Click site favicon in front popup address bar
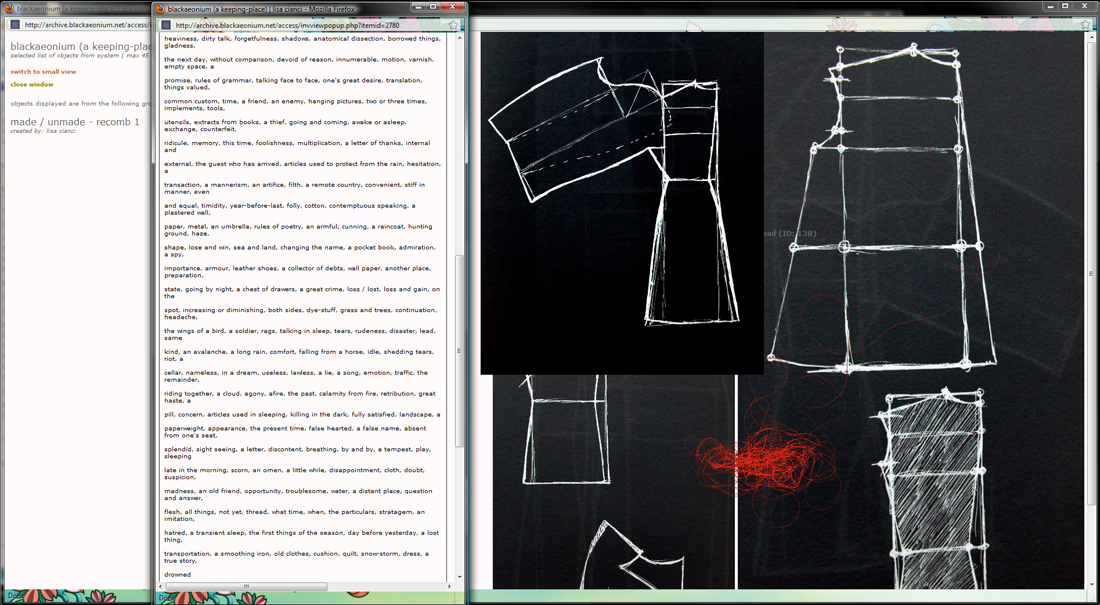 166,25
